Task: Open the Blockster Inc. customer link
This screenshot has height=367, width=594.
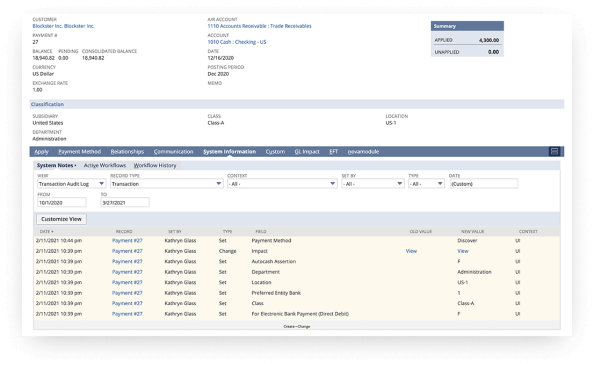Action: 63,26
